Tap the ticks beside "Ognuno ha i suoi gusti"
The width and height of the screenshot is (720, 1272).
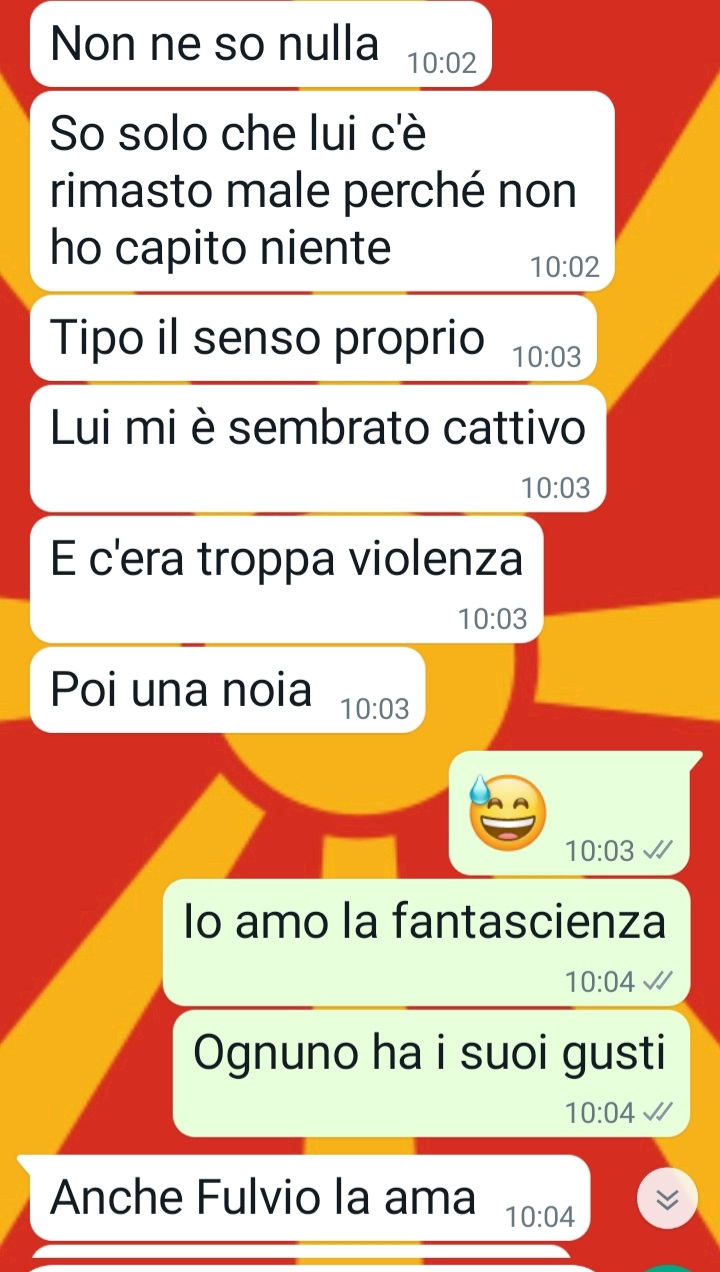pos(658,1112)
